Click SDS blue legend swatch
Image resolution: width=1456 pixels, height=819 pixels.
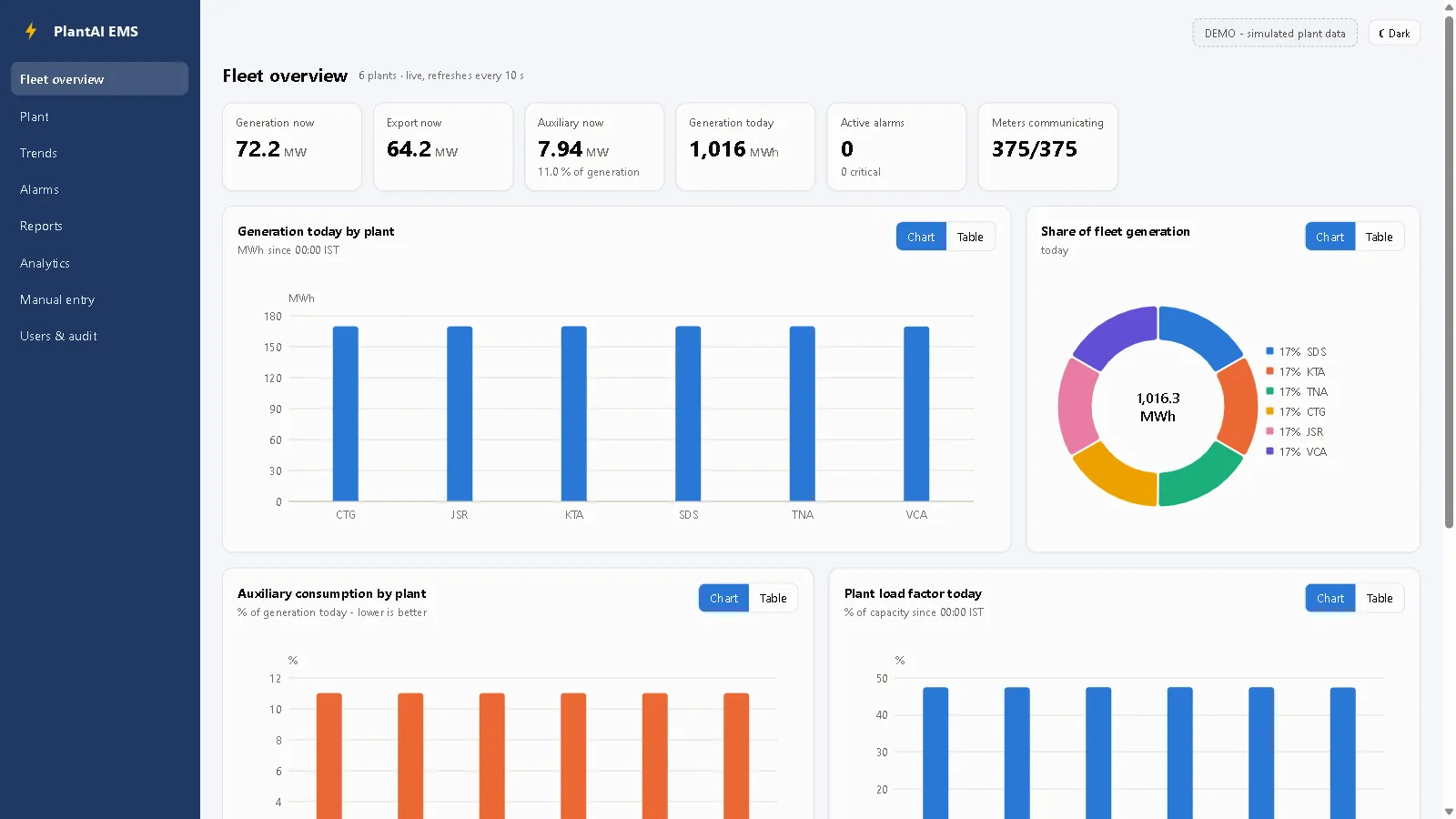point(1269,351)
